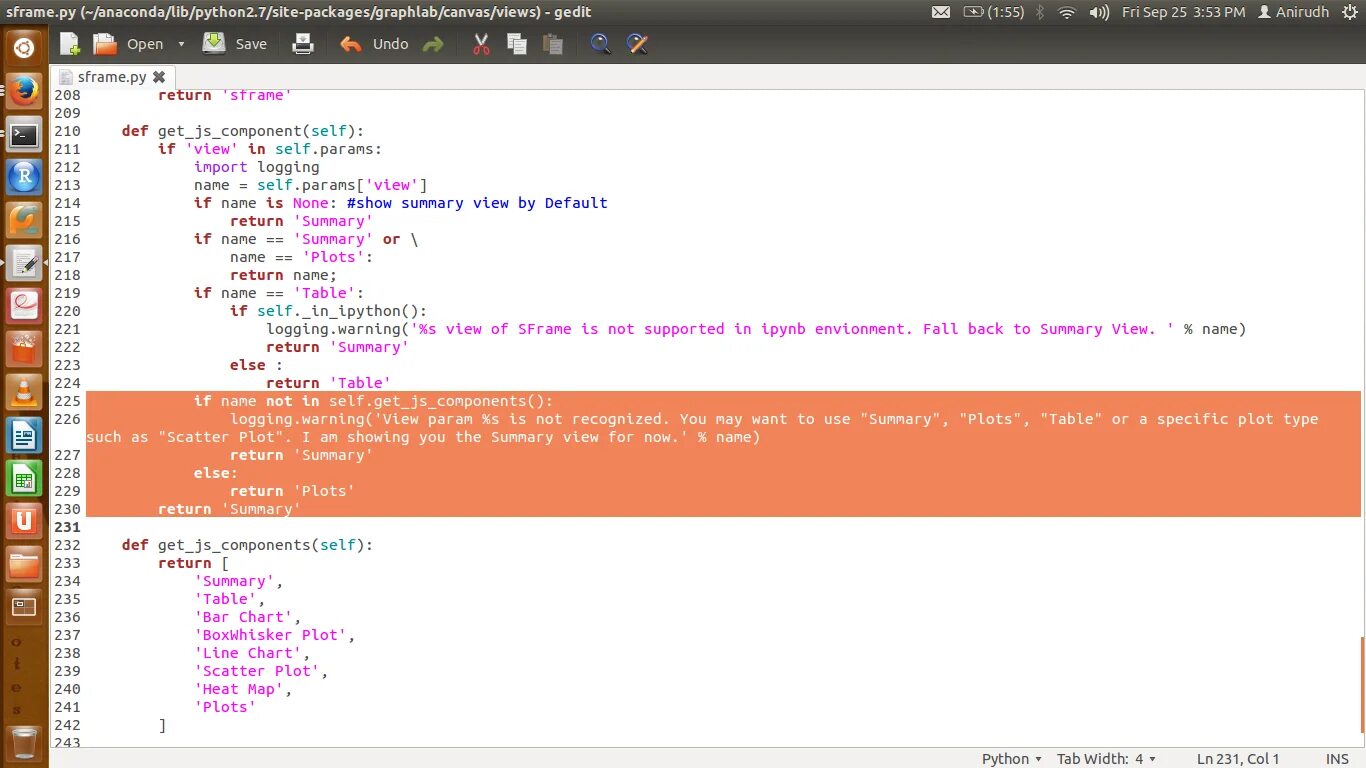Close the sframe.py tab
The height and width of the screenshot is (768, 1366).
[159, 77]
